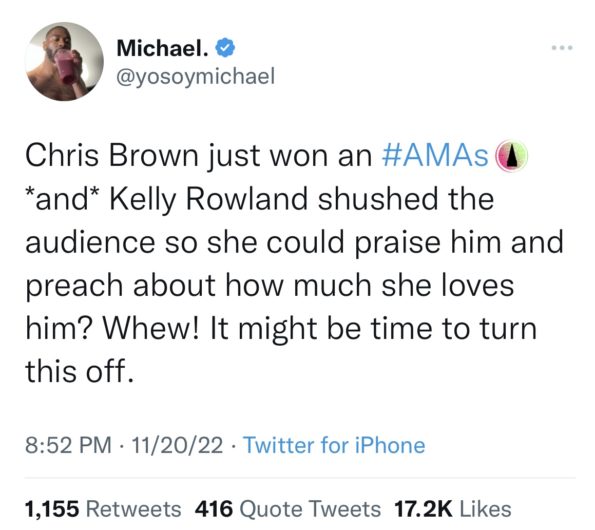Click the tweet text mentioning Kelly Rowland
This screenshot has height=530, width=595.
[294, 263]
